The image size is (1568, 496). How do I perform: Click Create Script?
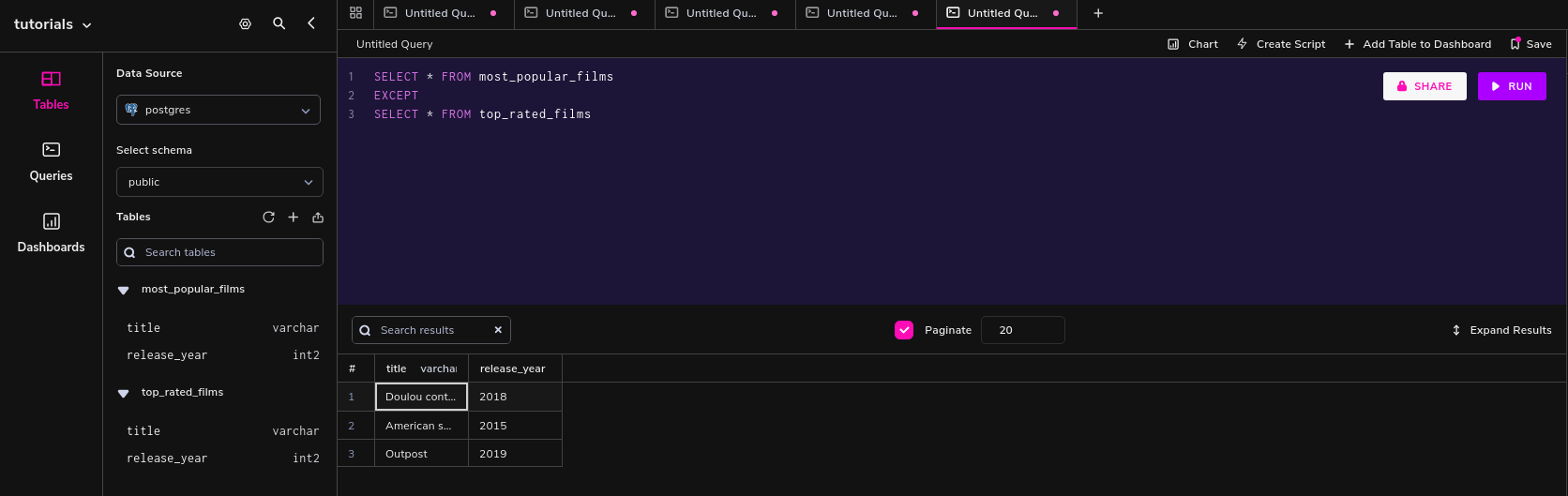click(x=1281, y=44)
